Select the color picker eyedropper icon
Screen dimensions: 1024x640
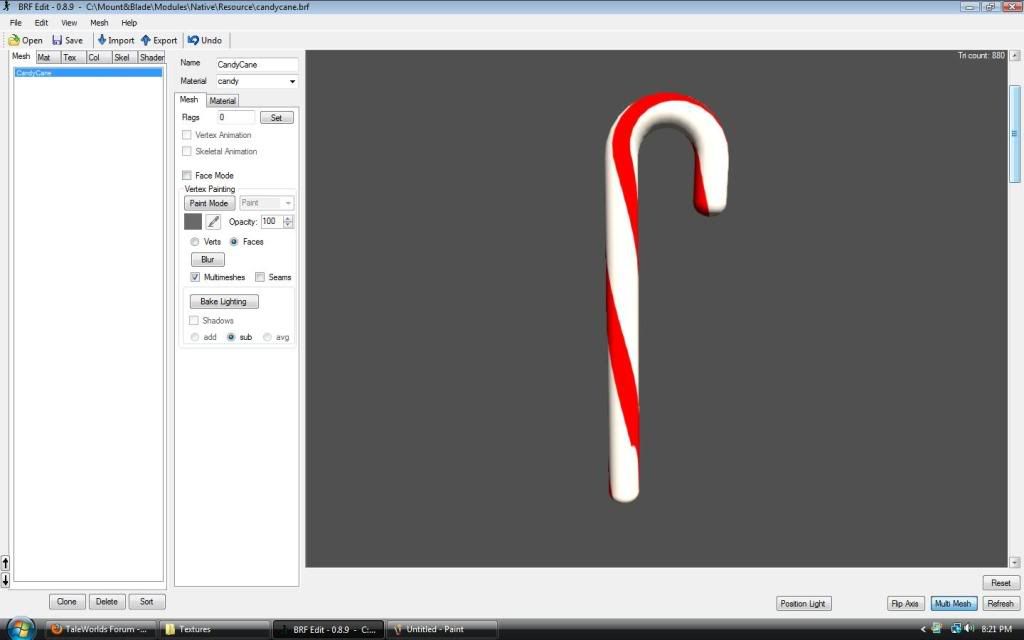pos(213,222)
